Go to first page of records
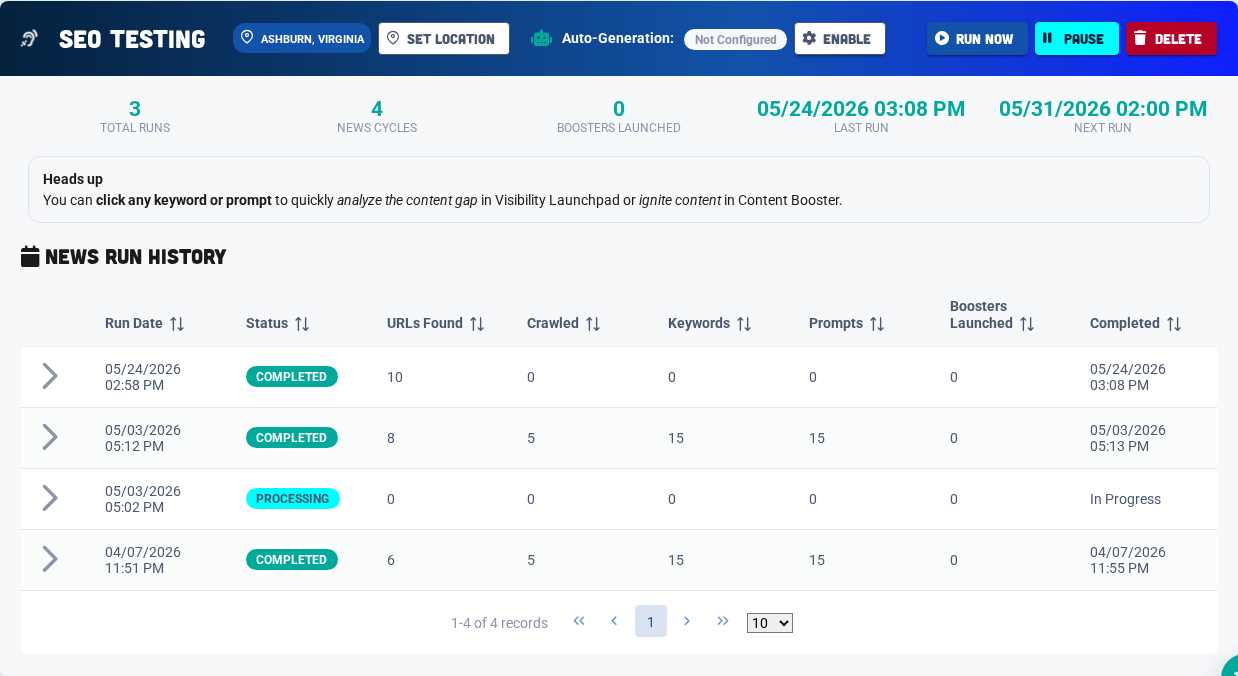 click(x=579, y=621)
